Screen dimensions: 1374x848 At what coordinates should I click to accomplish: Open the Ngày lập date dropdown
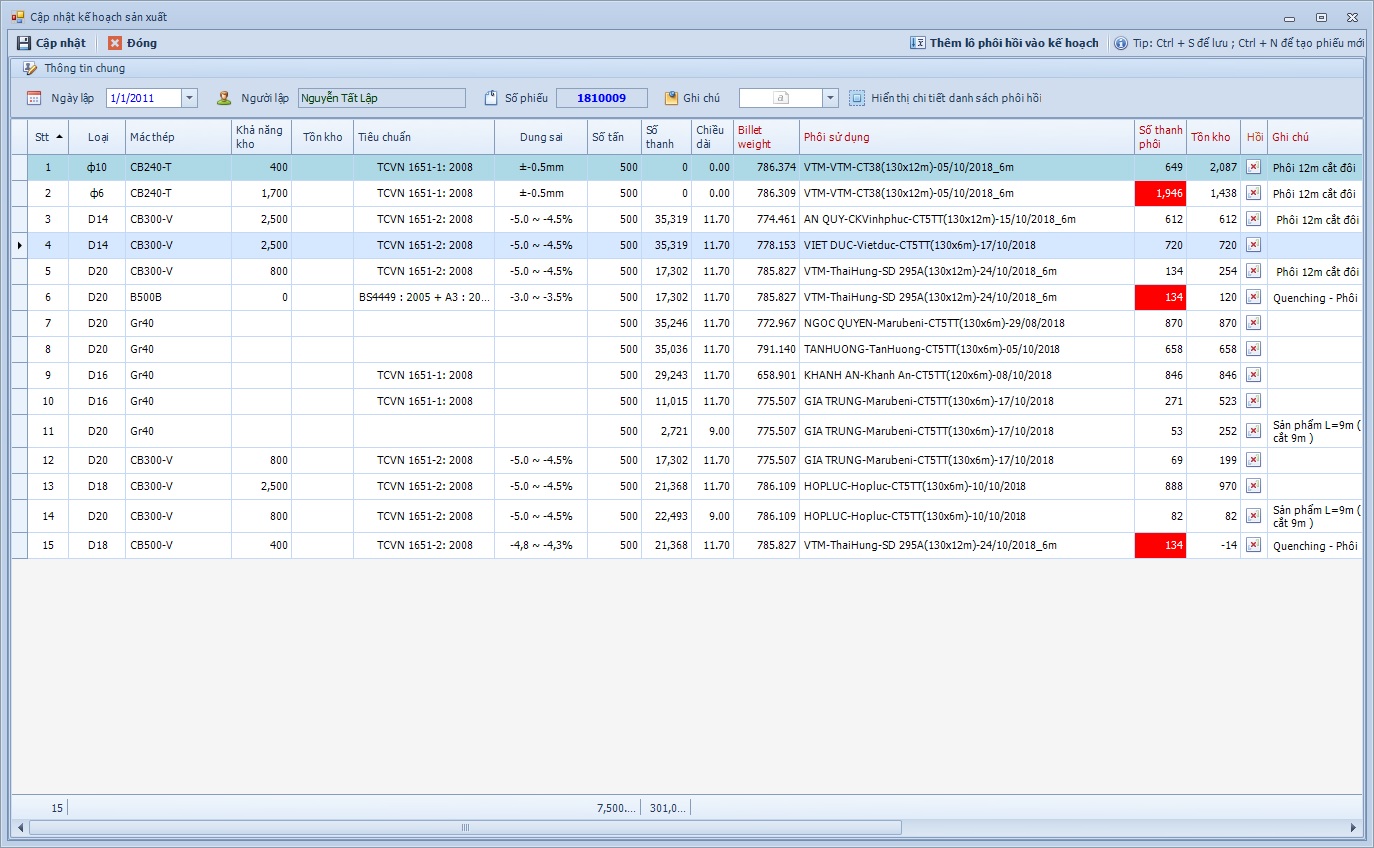coord(189,98)
